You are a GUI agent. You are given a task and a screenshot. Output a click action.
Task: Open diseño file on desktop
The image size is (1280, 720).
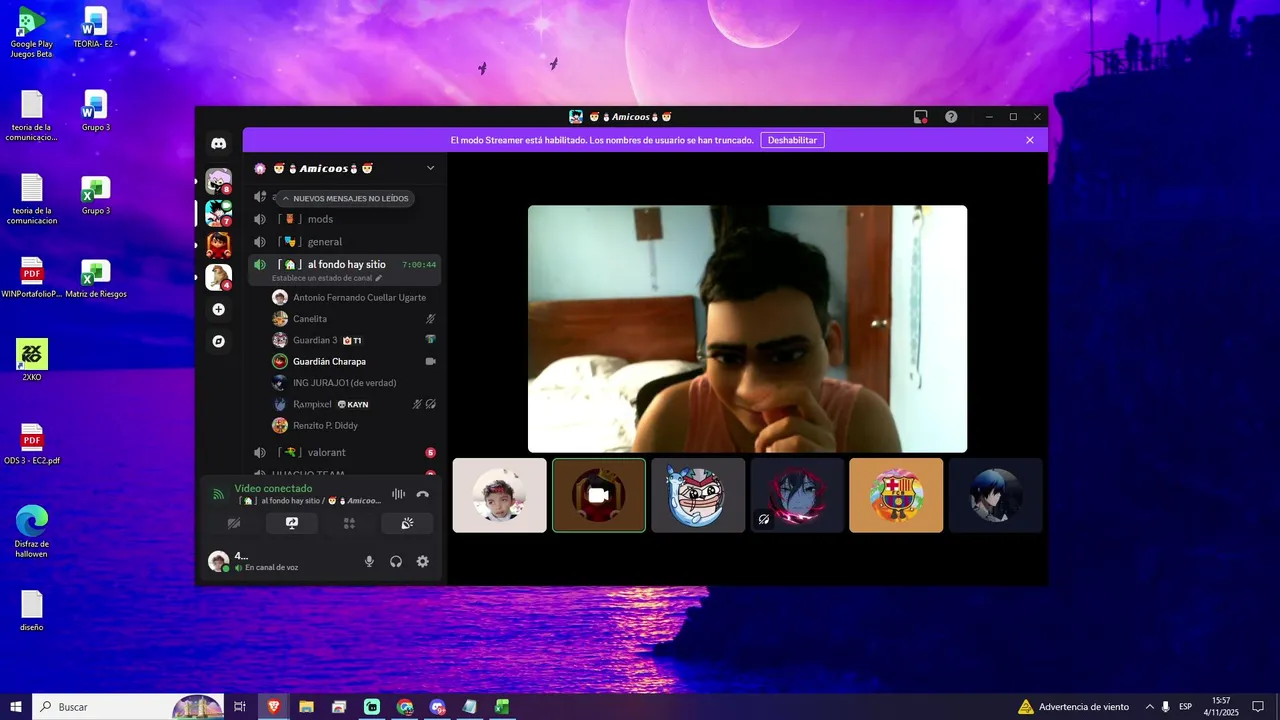[31, 611]
